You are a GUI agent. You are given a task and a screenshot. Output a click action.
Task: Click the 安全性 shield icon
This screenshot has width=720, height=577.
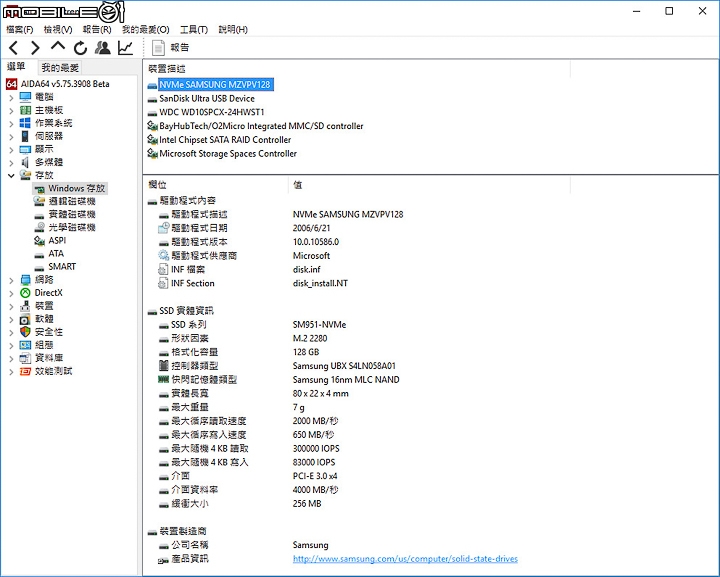25,332
